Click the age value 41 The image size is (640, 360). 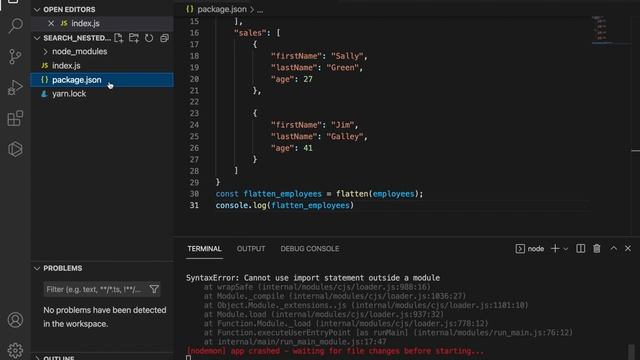coord(308,148)
